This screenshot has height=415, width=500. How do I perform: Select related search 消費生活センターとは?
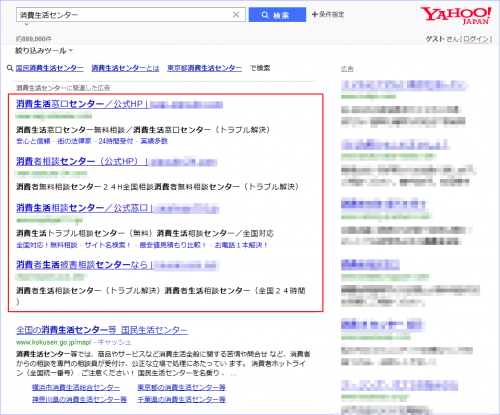coord(125,68)
